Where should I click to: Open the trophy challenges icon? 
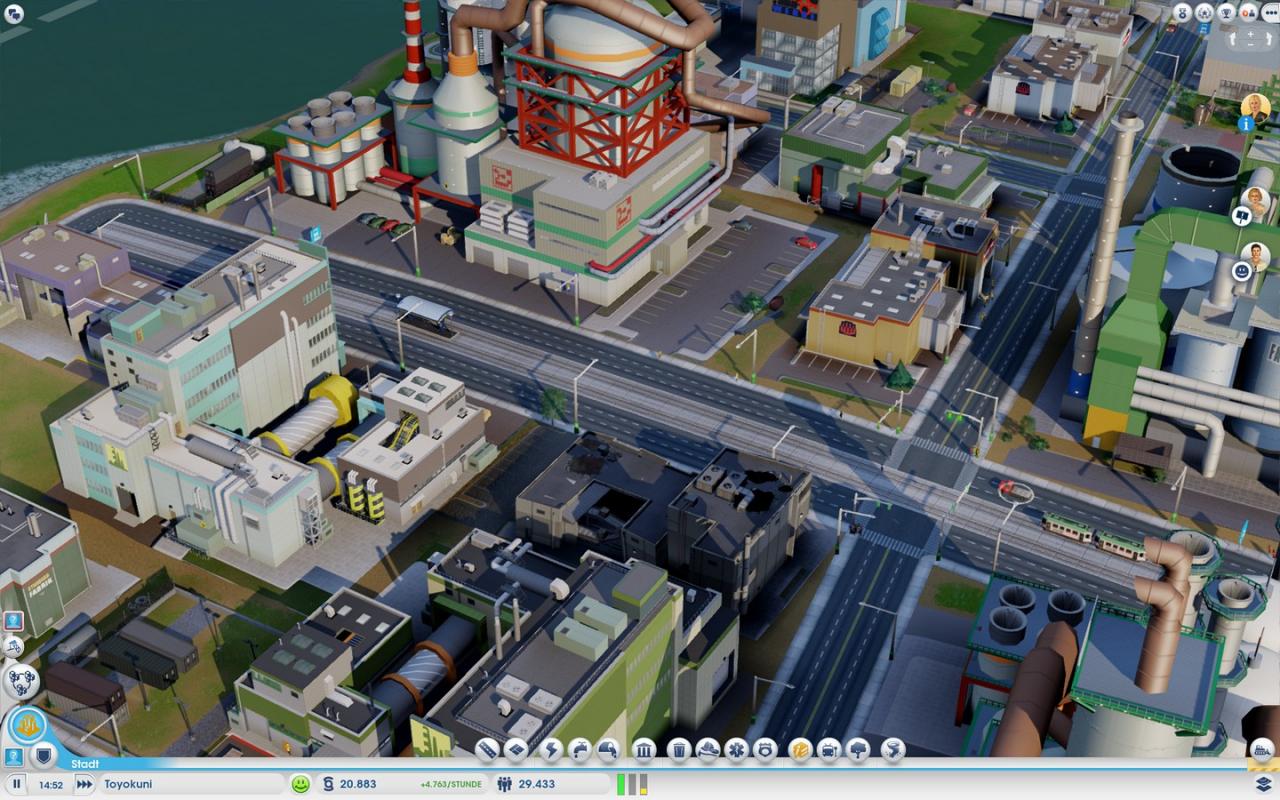(1228, 13)
